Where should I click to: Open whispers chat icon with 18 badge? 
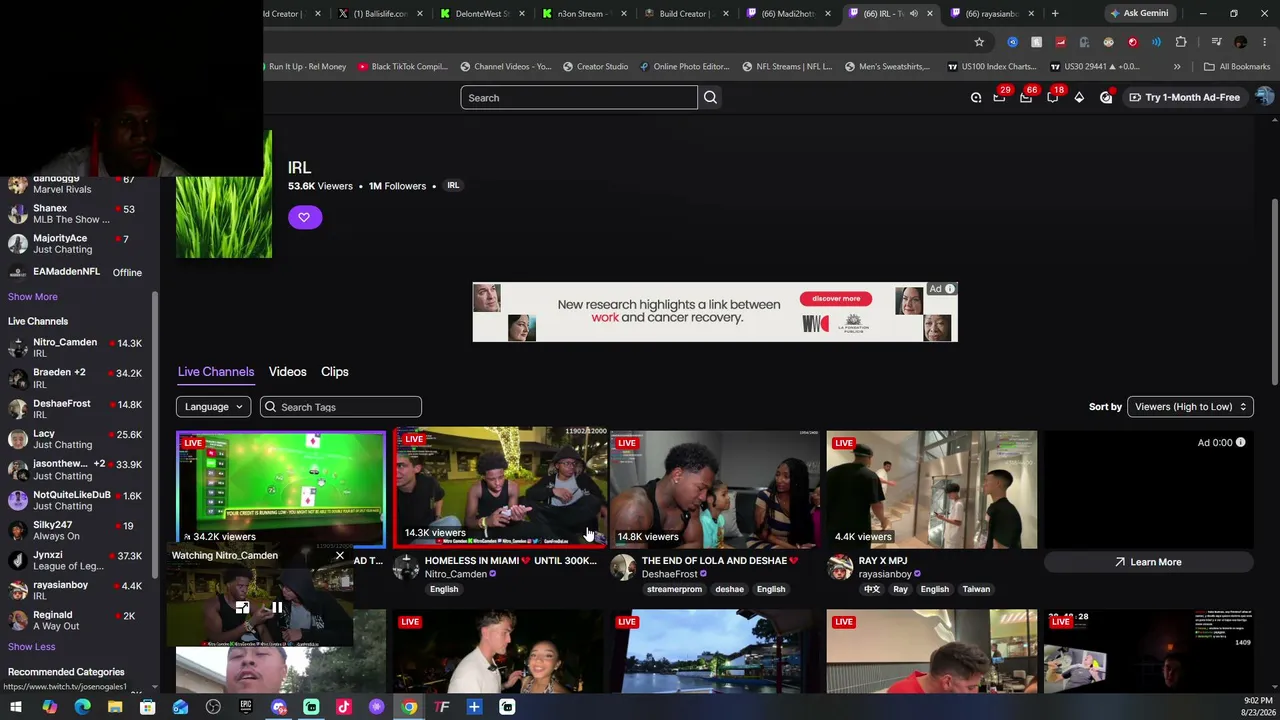1053,97
